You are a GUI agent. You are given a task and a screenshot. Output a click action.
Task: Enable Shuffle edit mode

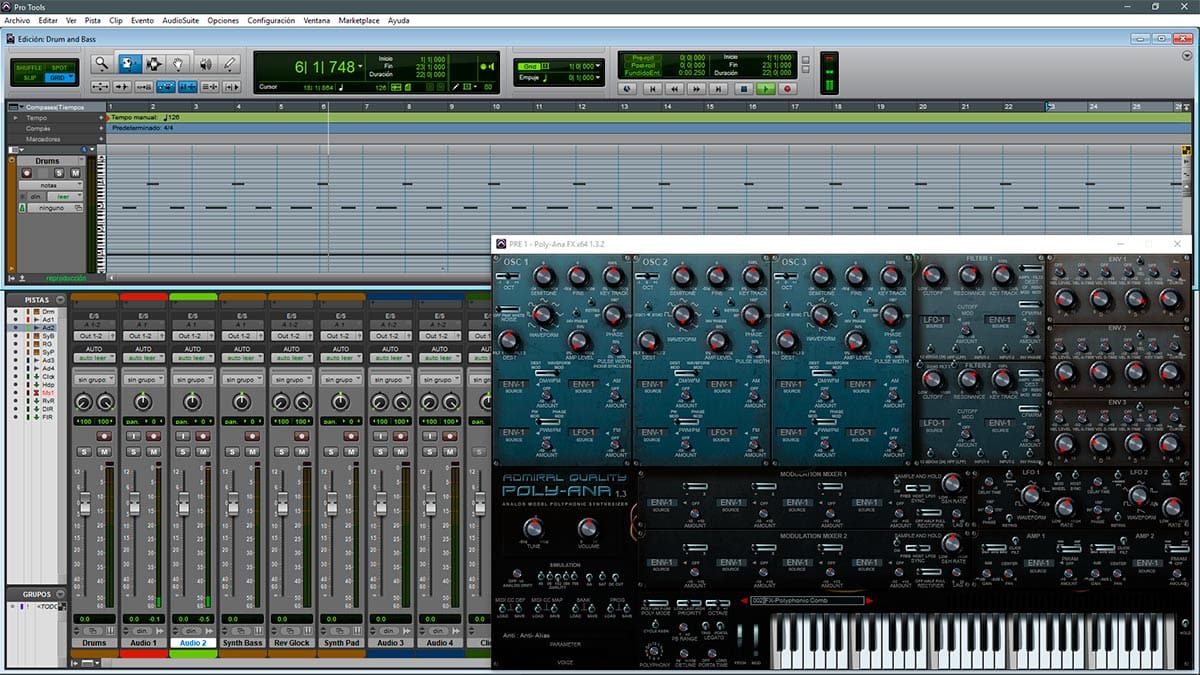pos(30,67)
